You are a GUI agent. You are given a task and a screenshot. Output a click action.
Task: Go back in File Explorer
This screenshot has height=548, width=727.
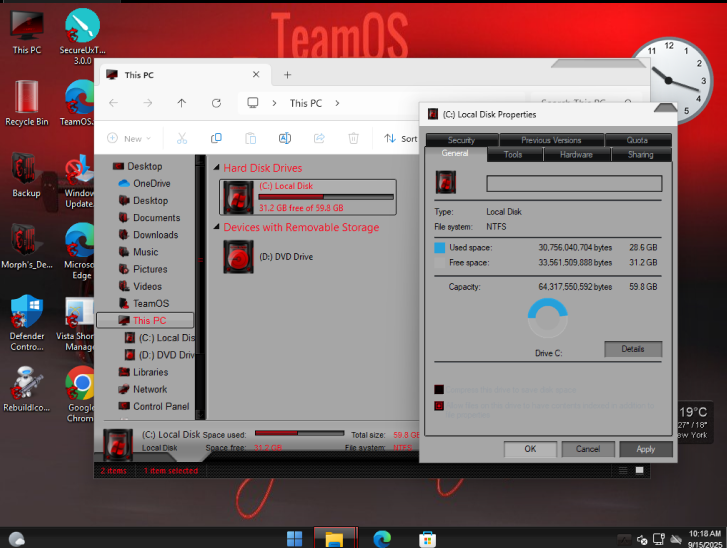[113, 103]
